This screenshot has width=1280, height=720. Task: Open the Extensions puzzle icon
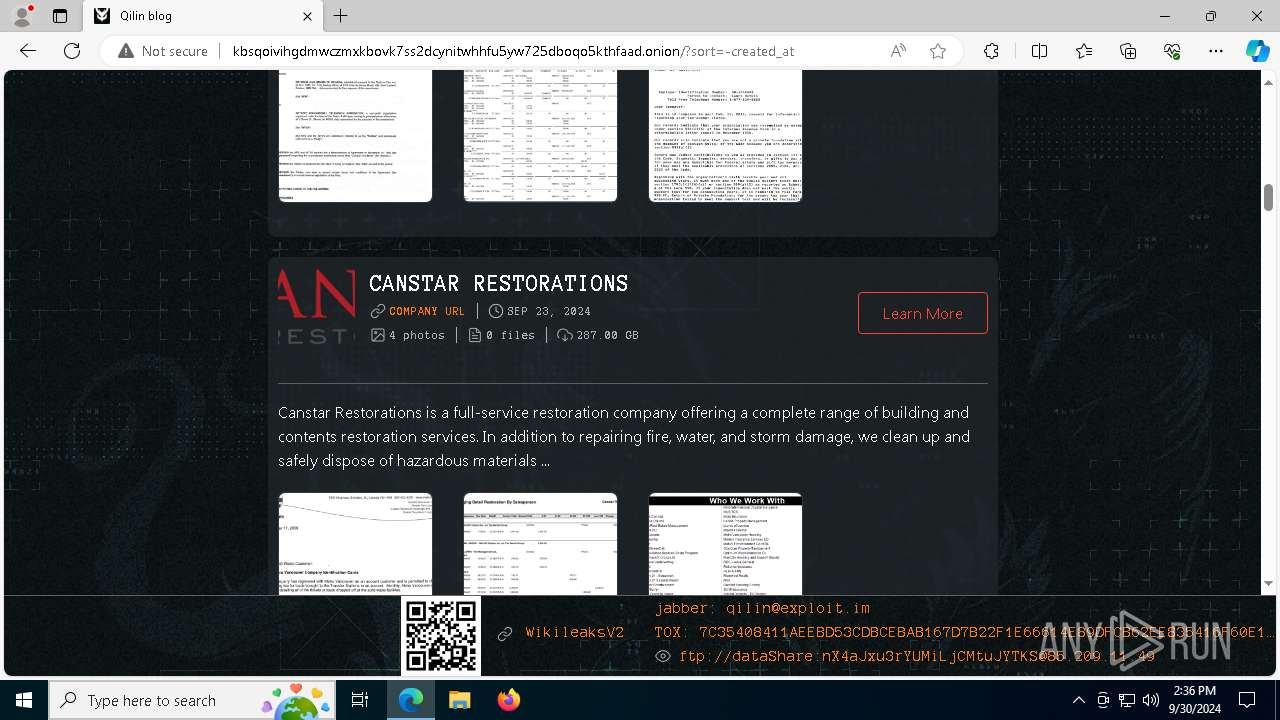pos(991,51)
